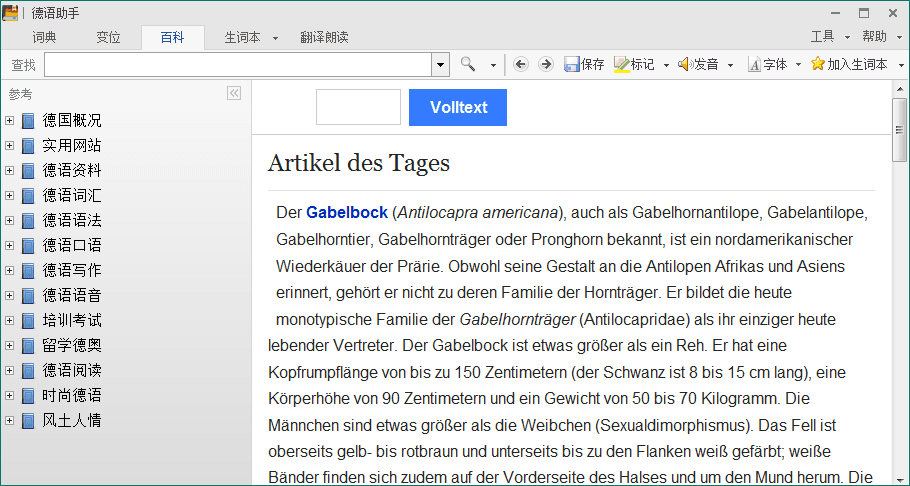Click the 保存 save disk icon

[x=572, y=64]
